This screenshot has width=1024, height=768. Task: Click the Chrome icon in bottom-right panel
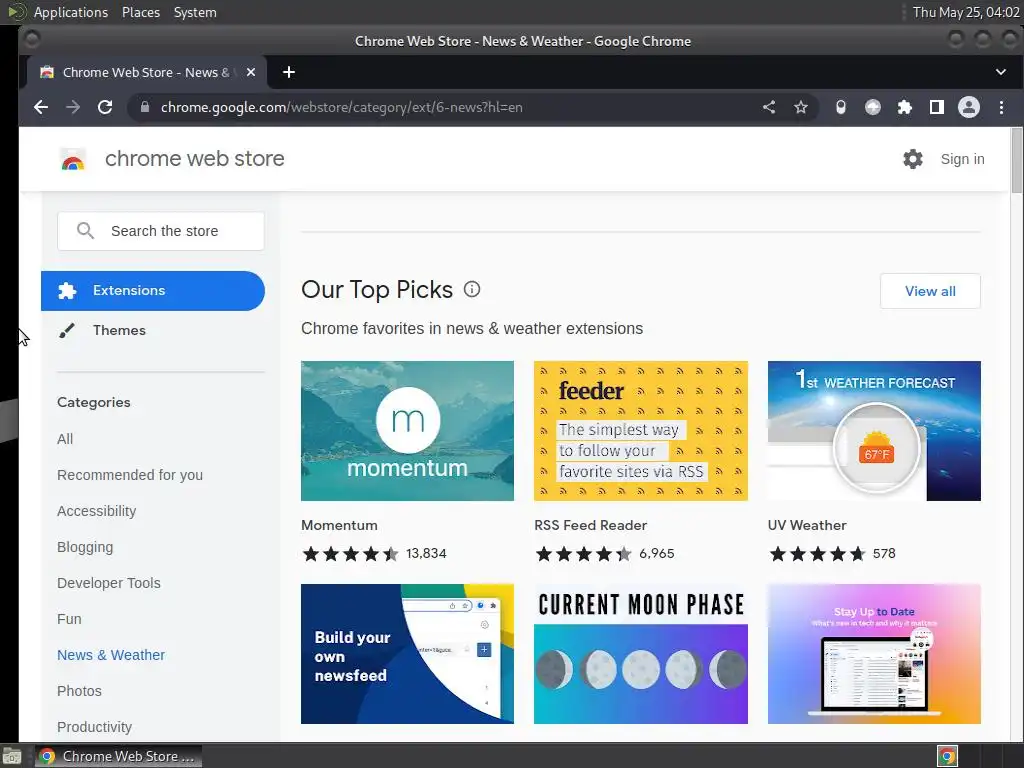(947, 756)
